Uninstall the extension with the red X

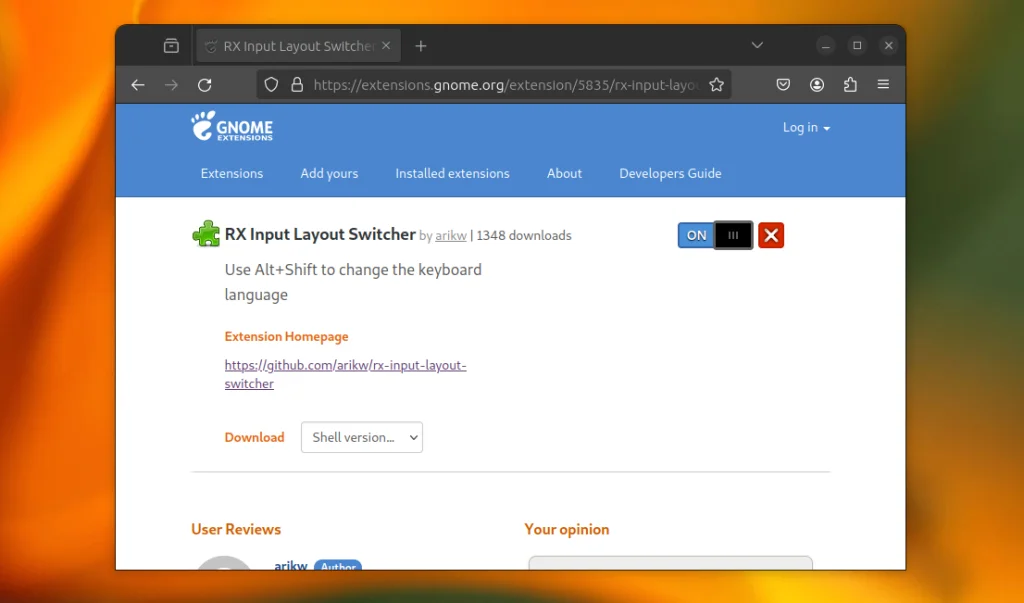(x=770, y=235)
